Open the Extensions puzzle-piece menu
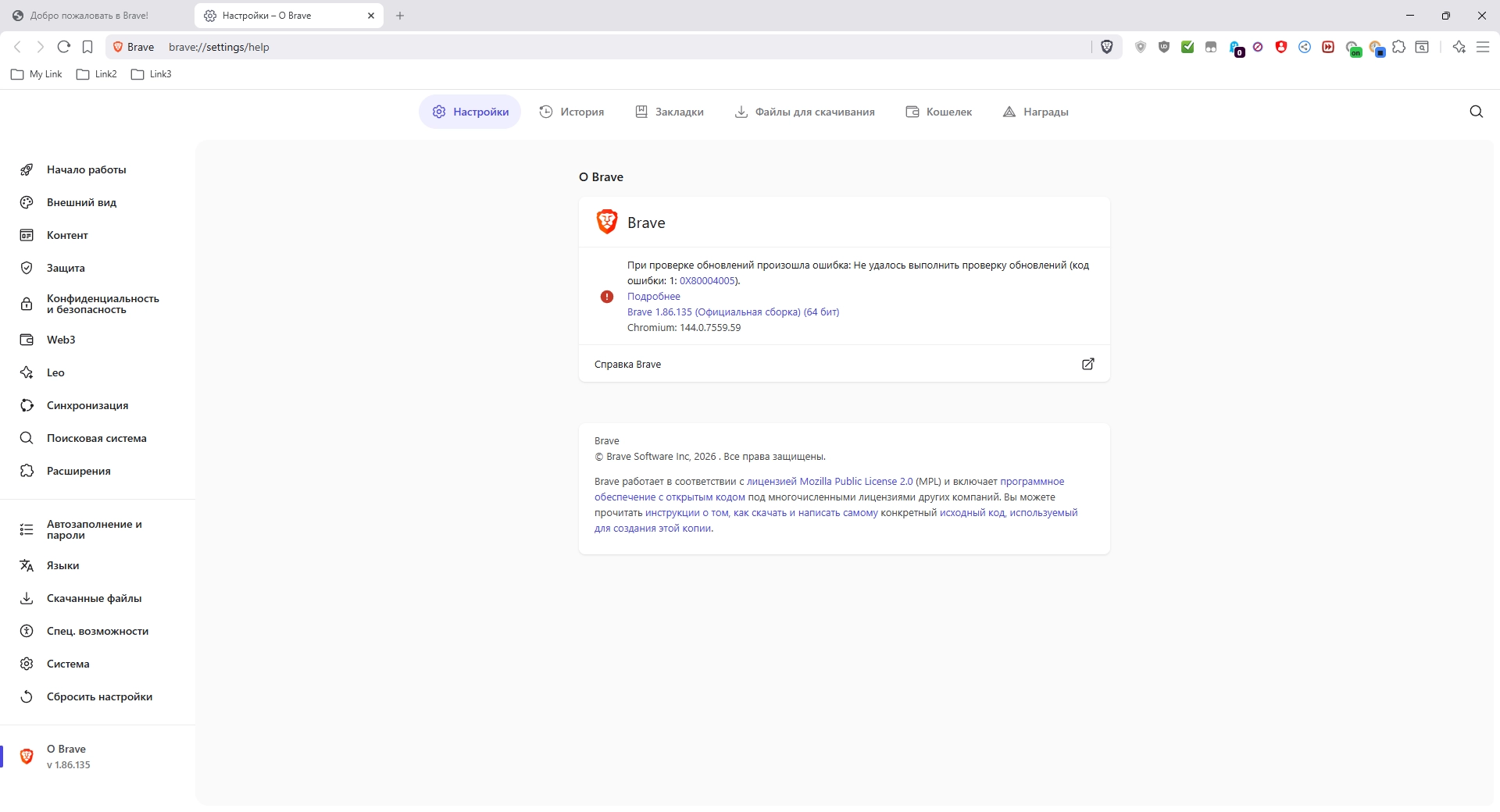1500x812 pixels. tap(1399, 47)
